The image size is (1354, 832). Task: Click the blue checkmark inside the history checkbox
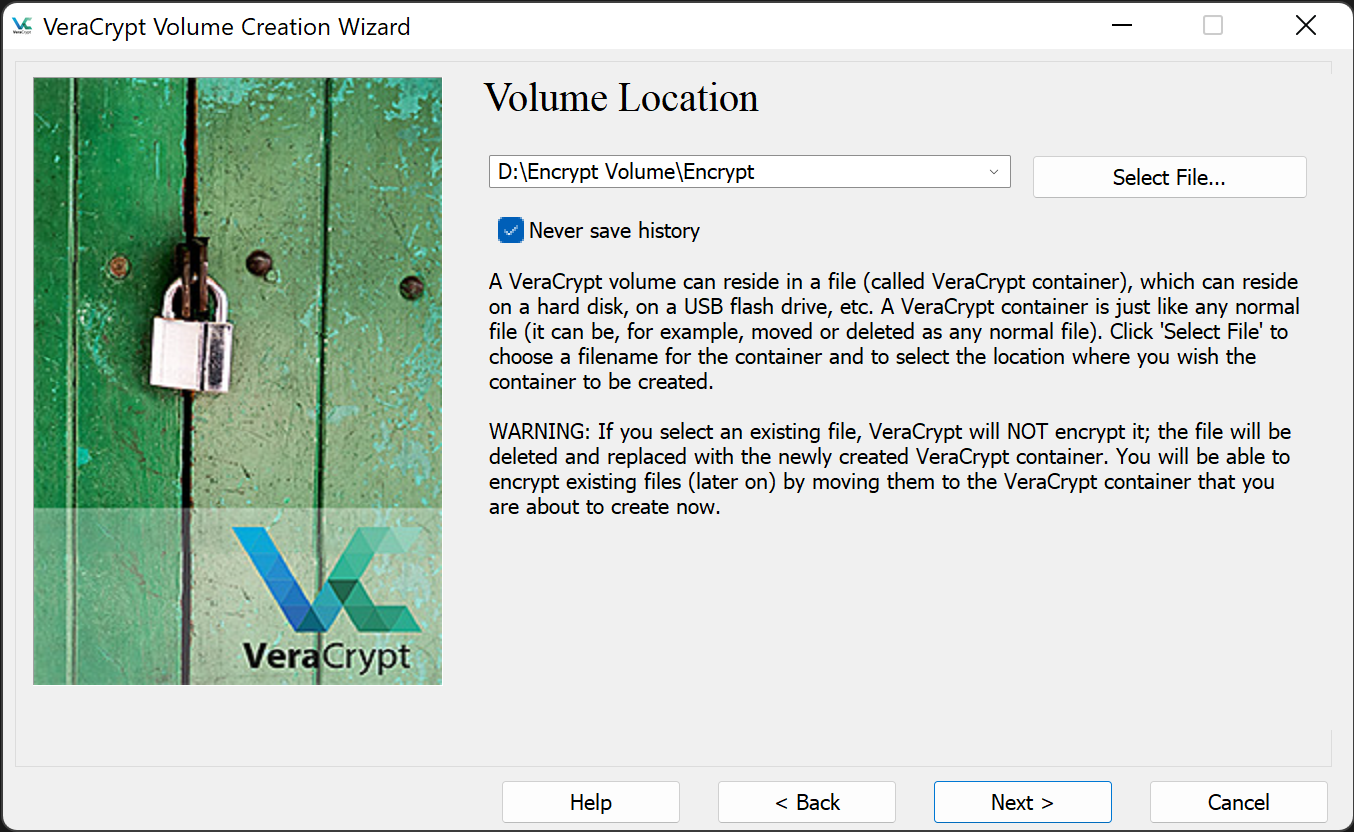point(510,229)
